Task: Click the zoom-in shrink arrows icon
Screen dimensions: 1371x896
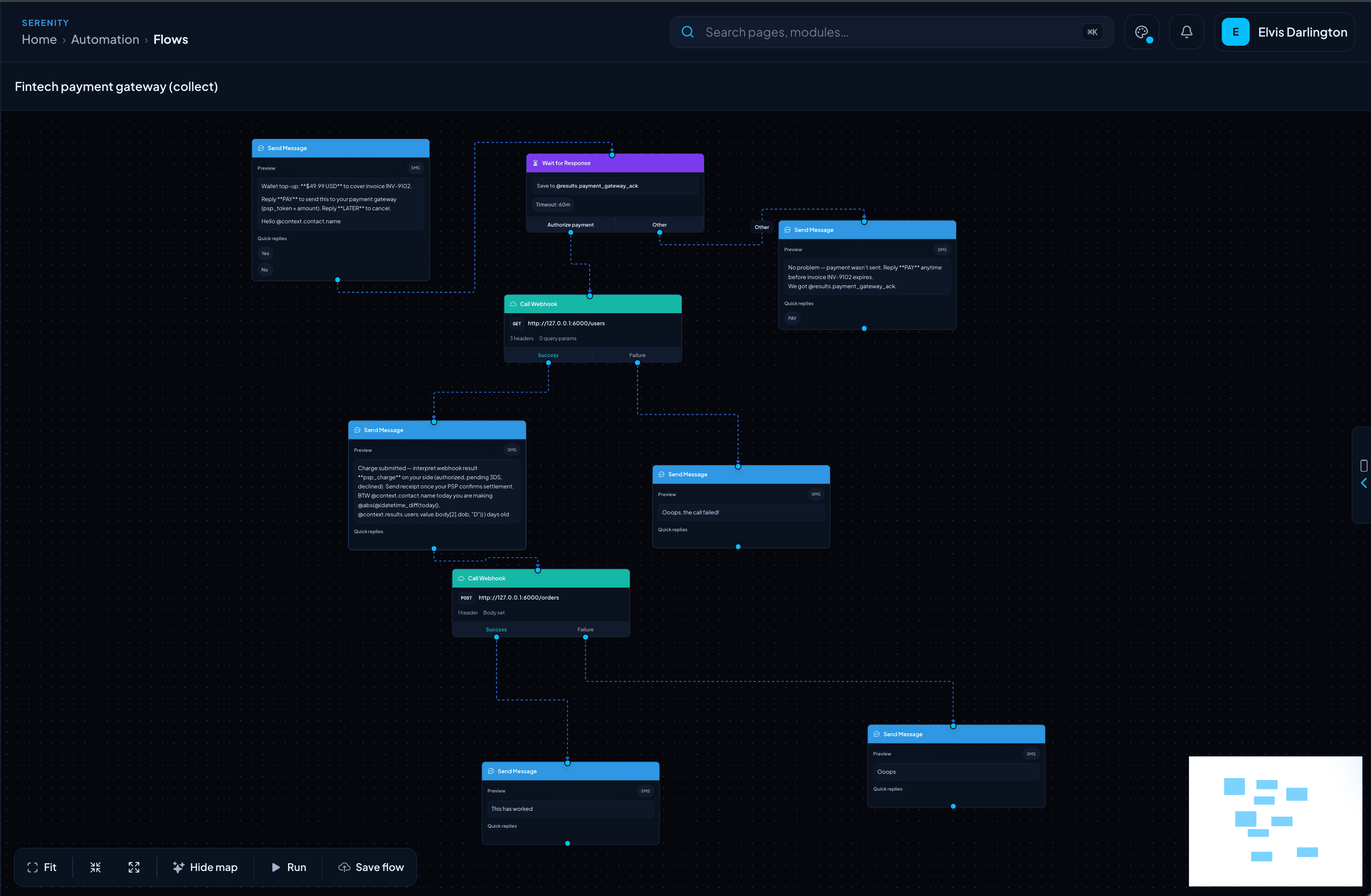Action: (96, 867)
